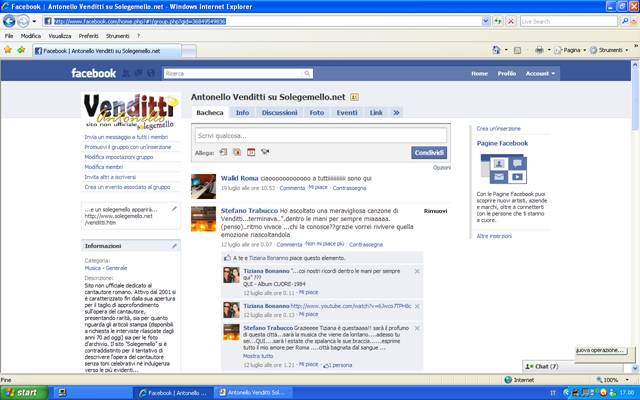
Task: Attach a photo using the Allega icon
Action: [x=237, y=152]
